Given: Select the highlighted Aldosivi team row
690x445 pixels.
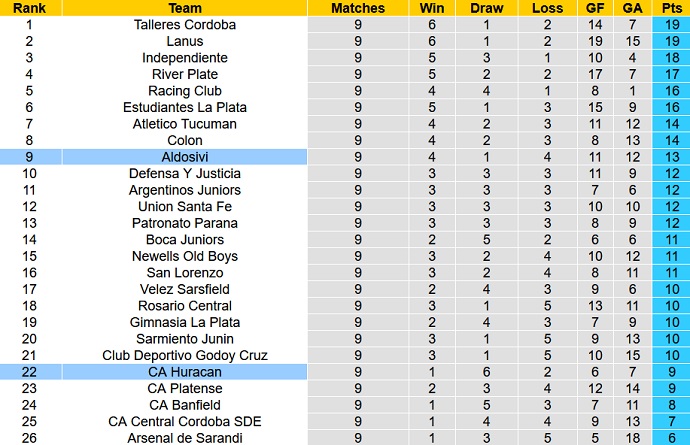Looking at the screenshot, I should (185, 157).
